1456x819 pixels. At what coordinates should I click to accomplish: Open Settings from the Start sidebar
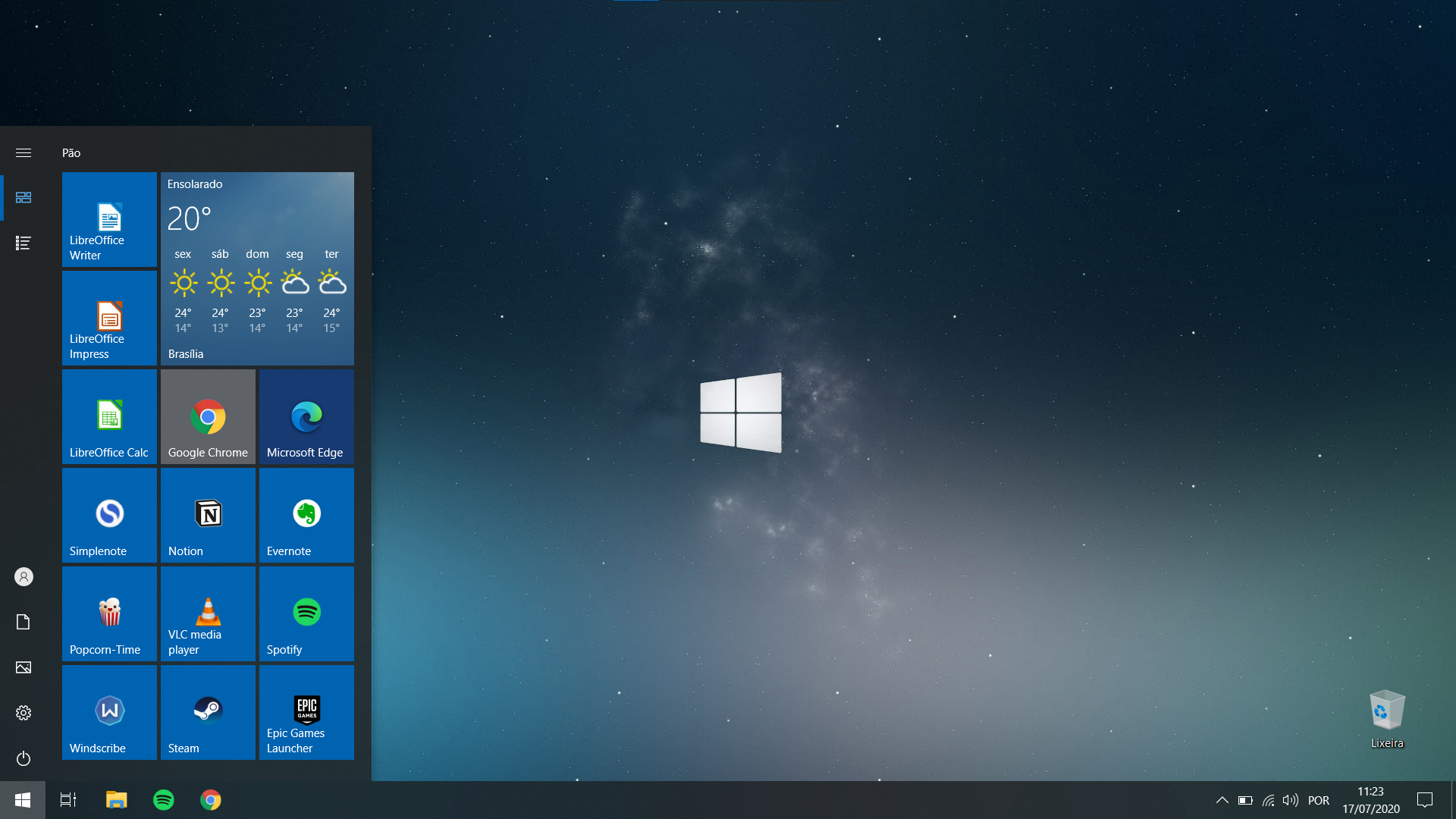pyautogui.click(x=24, y=713)
